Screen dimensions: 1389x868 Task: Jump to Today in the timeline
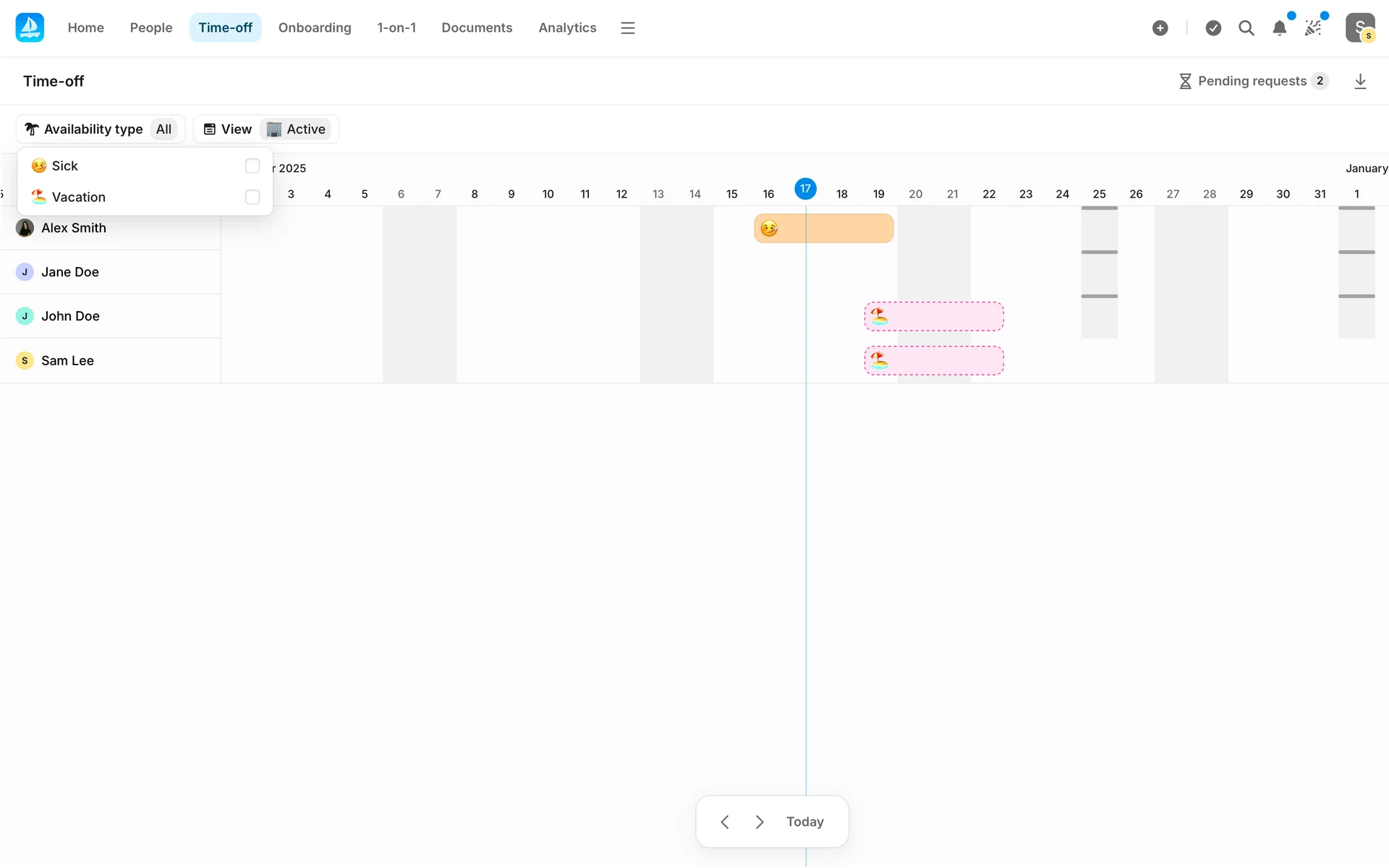(x=804, y=822)
